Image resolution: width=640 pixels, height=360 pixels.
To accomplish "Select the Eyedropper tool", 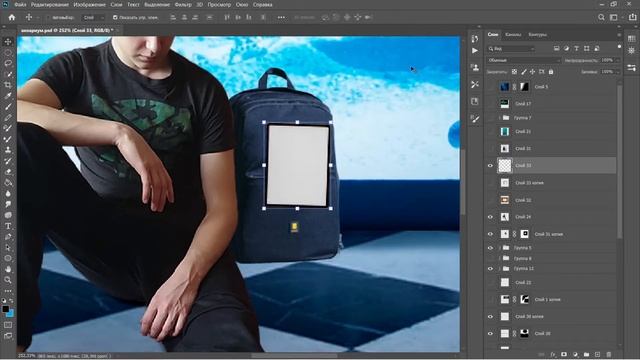I will point(8,96).
